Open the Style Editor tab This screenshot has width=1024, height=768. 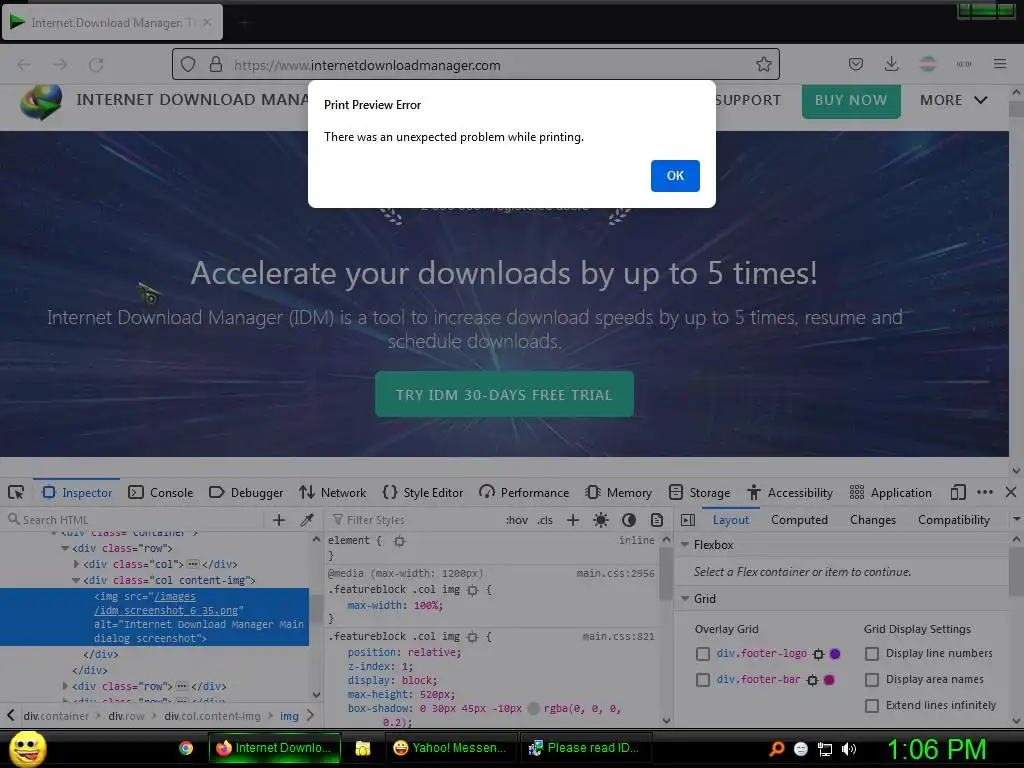423,492
